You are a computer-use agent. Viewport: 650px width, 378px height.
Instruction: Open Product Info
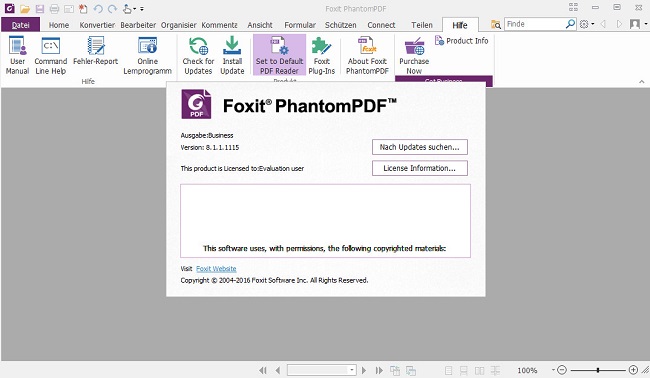461,41
